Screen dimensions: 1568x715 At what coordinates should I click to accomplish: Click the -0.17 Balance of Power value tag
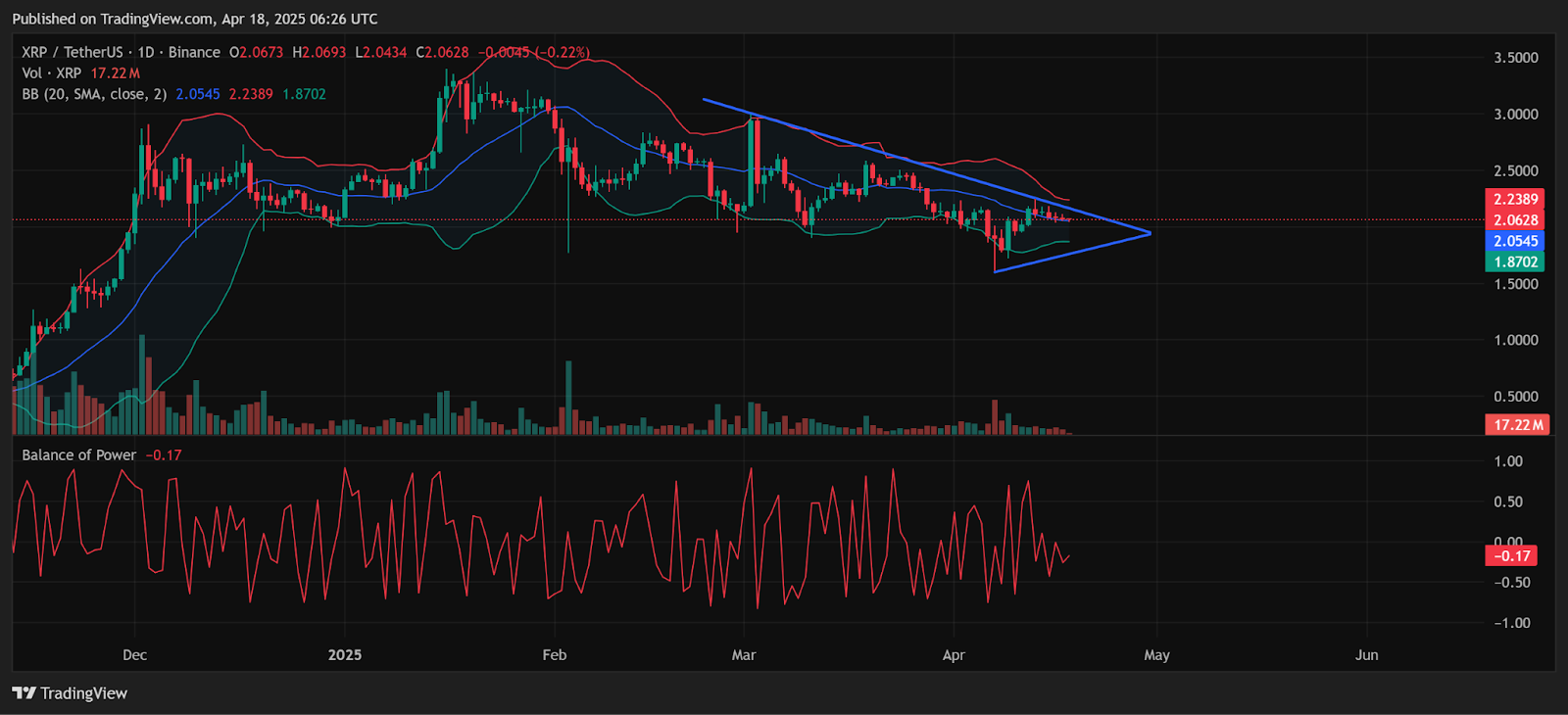1512,555
